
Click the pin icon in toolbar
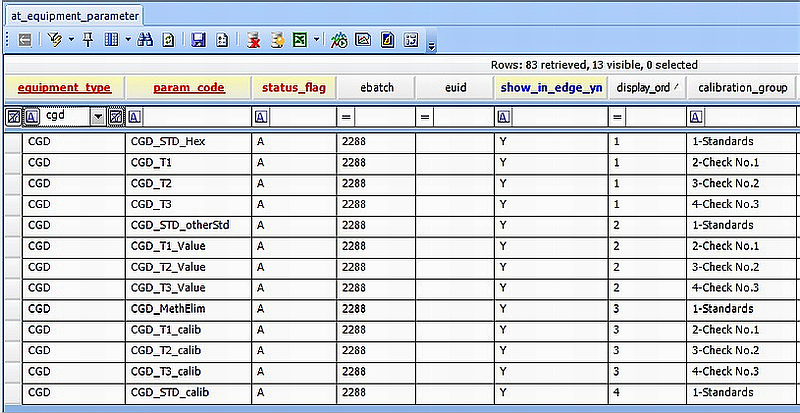pyautogui.click(x=88, y=40)
